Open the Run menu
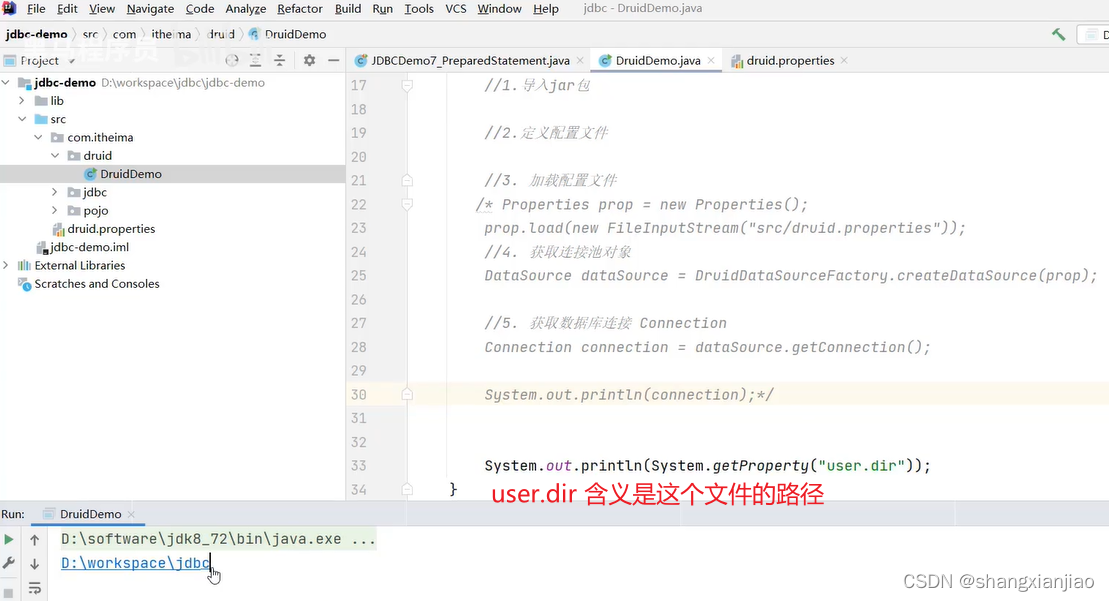This screenshot has height=601, width=1109. 383,8
